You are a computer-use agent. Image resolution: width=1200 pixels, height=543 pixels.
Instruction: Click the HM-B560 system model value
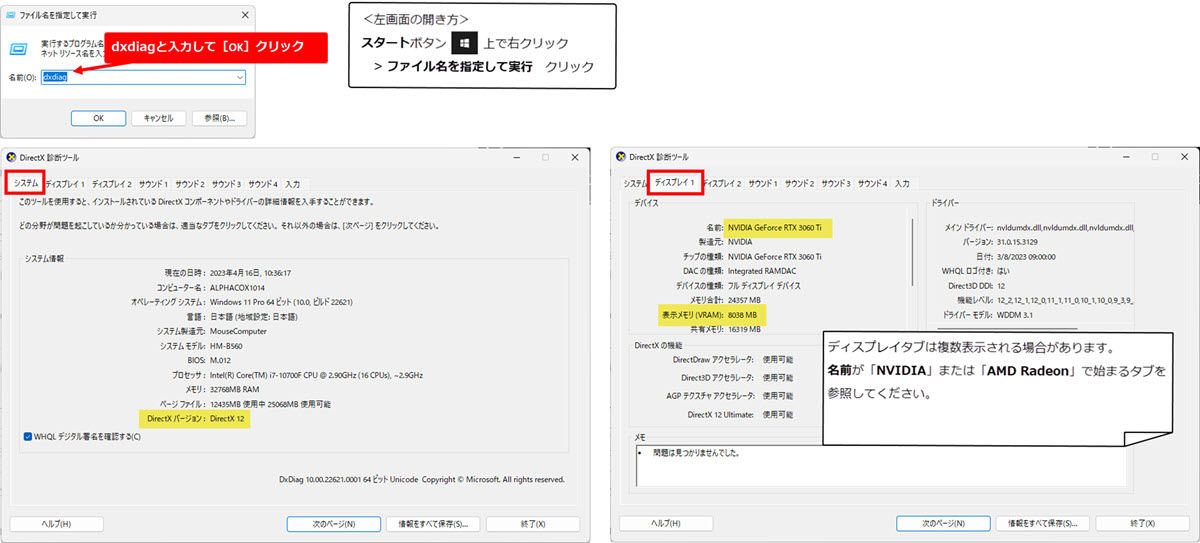(226, 346)
